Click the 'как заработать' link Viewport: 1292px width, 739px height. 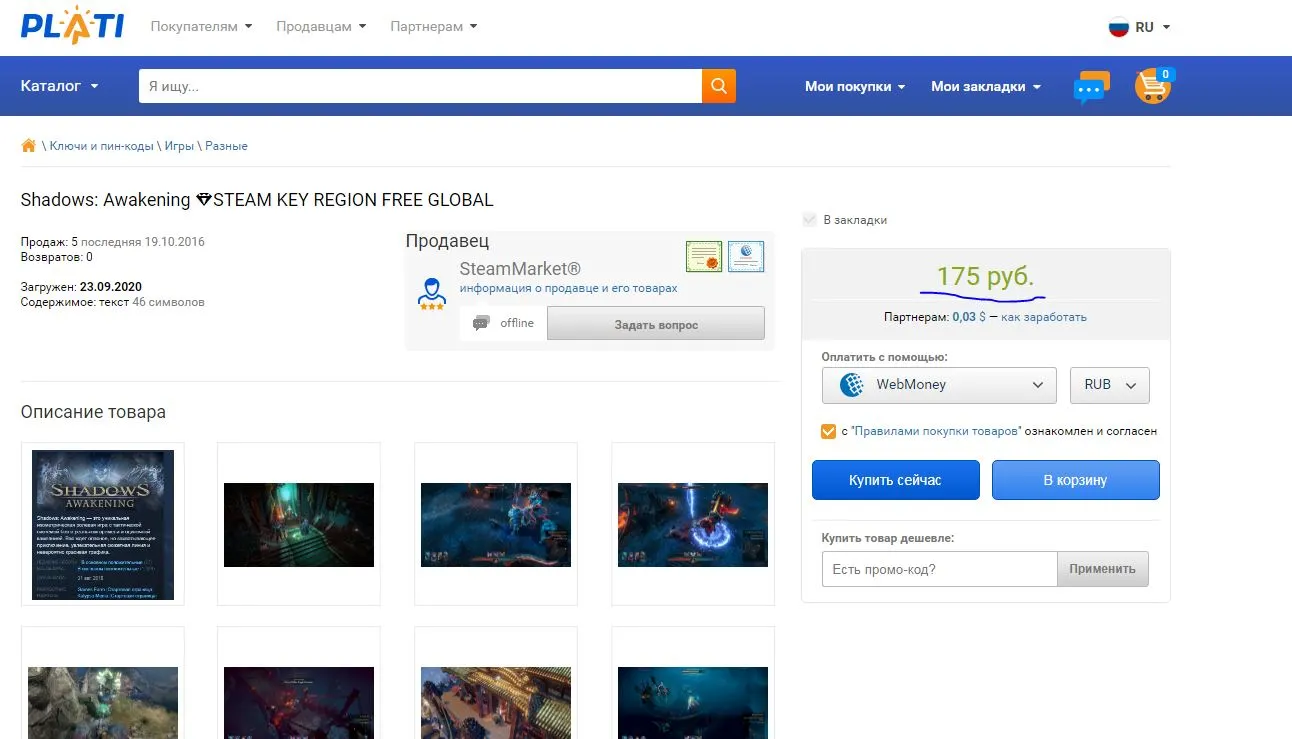(1044, 317)
